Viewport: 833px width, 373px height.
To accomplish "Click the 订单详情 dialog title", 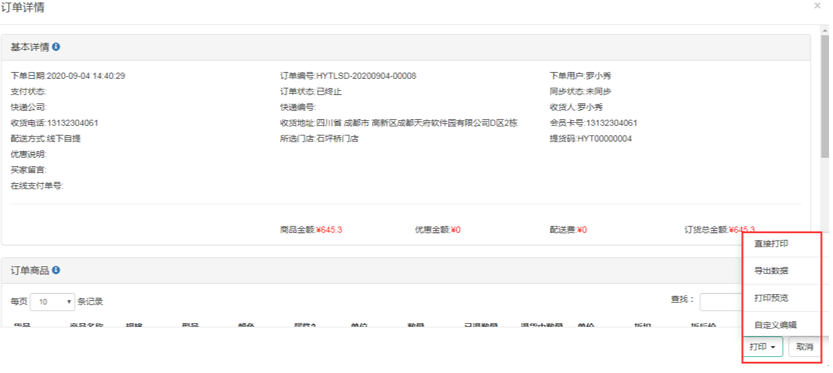I will click(22, 7).
